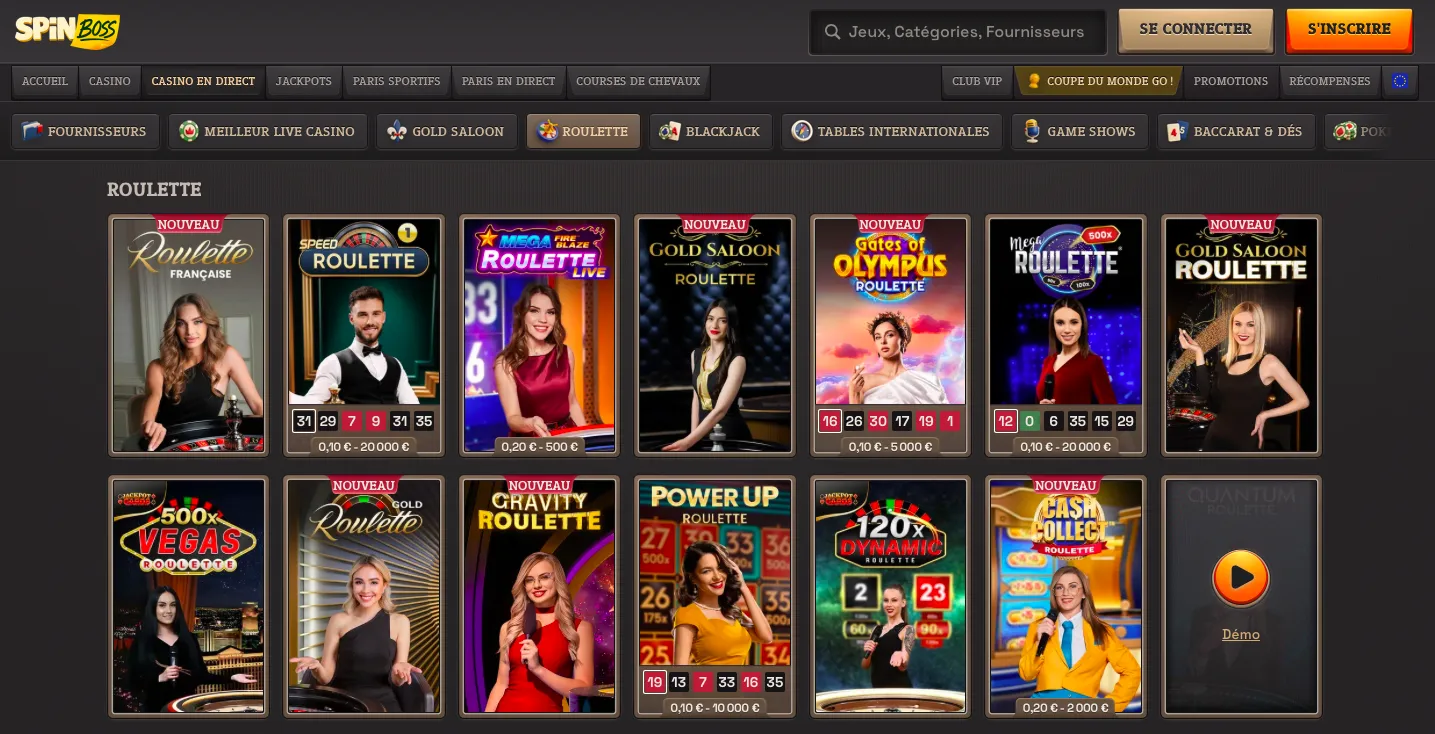Open Roulette Française game
The image size is (1435, 734).
(188, 335)
